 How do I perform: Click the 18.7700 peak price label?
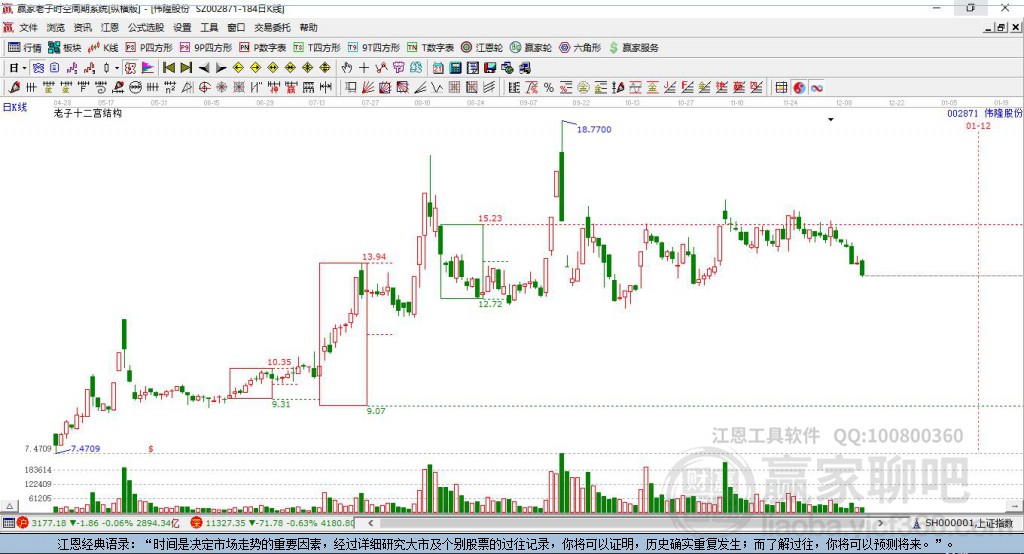594,129
